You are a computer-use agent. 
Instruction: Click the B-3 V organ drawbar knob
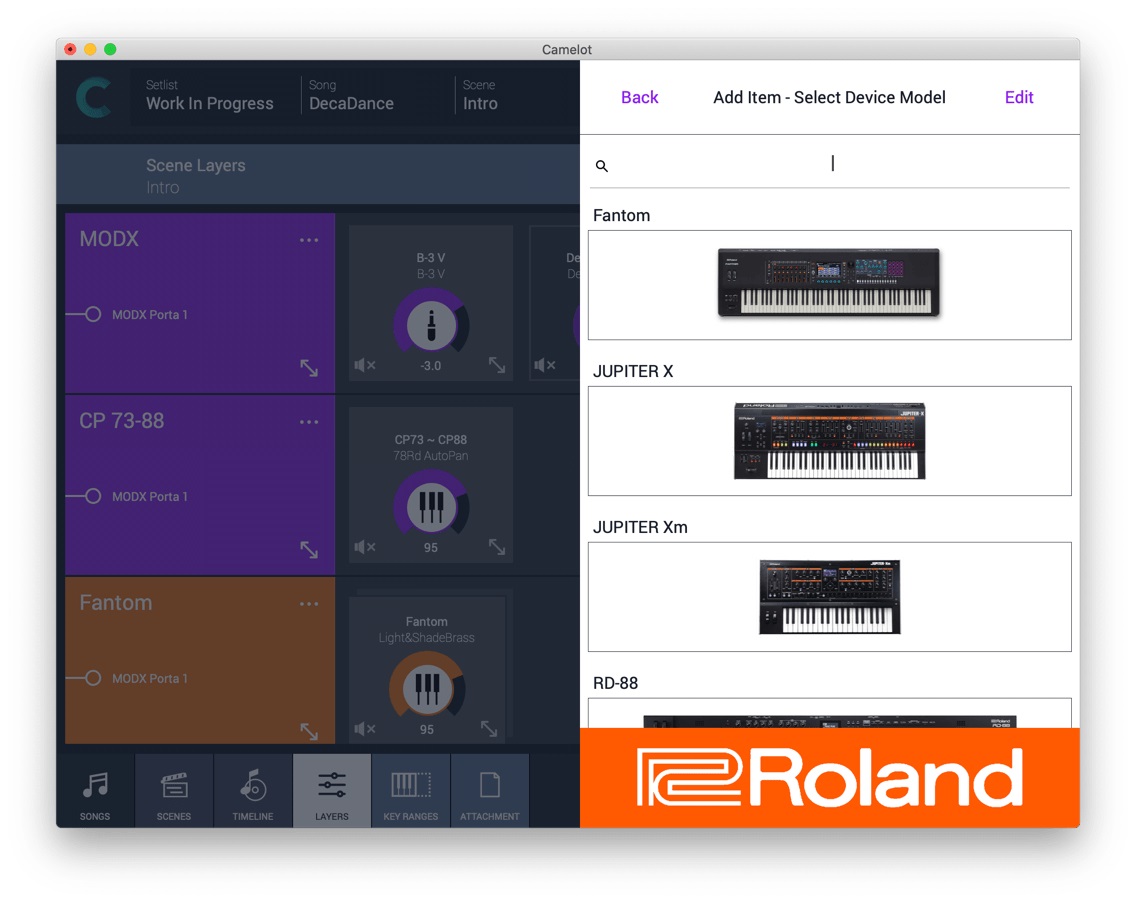click(x=431, y=325)
